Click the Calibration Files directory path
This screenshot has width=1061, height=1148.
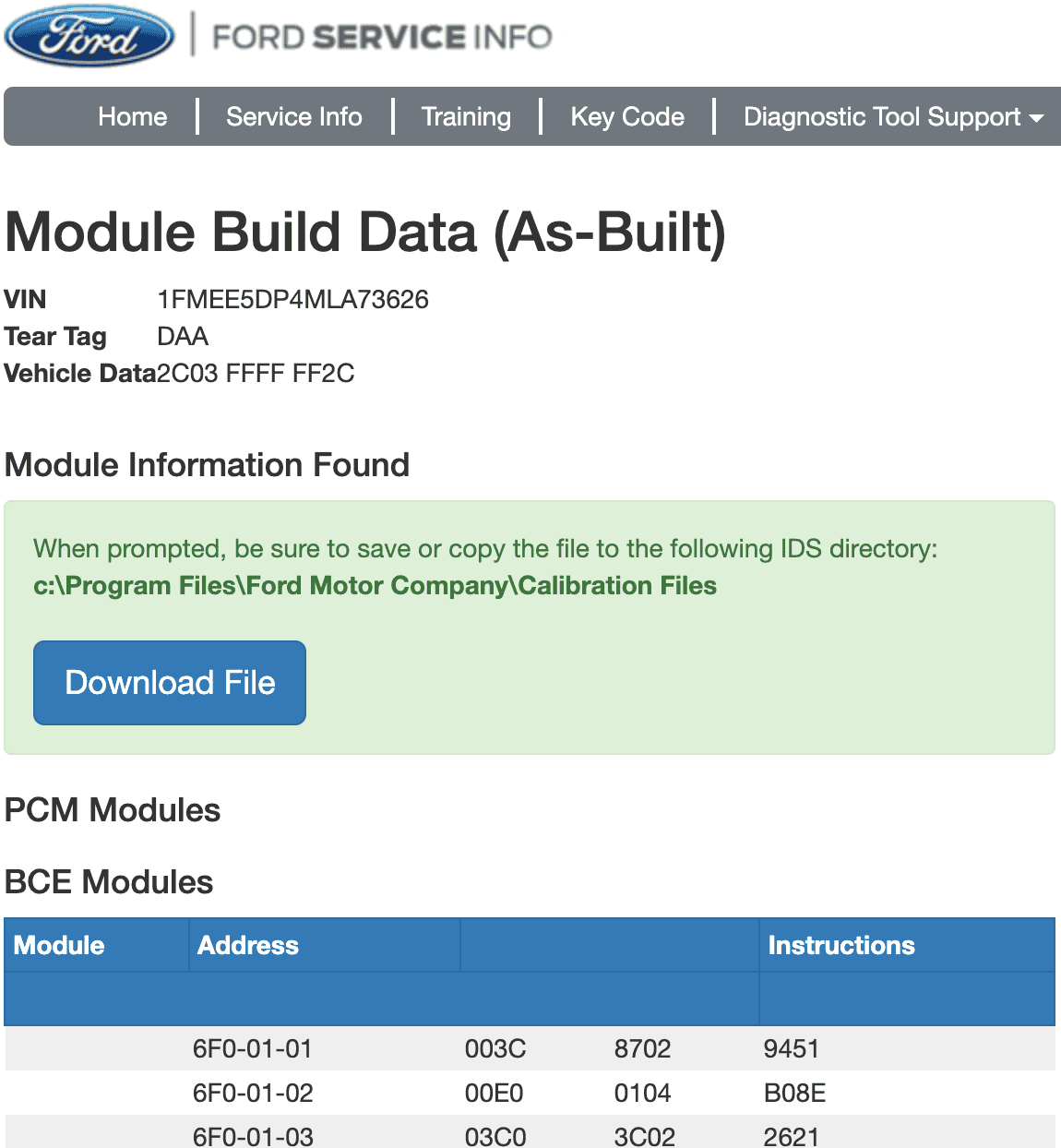point(375,585)
